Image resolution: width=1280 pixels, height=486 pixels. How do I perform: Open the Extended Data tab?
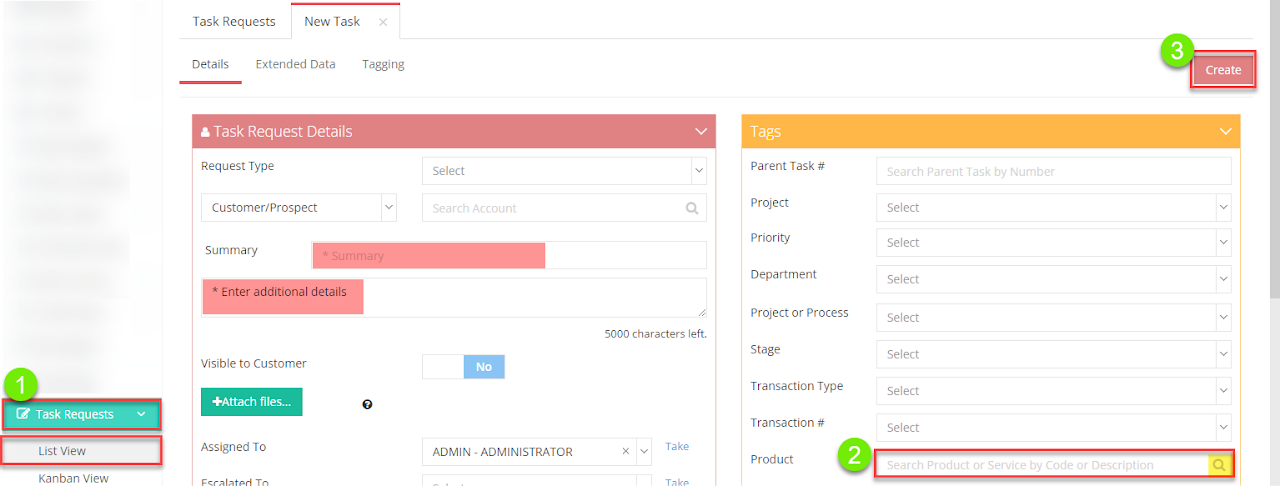click(x=295, y=64)
